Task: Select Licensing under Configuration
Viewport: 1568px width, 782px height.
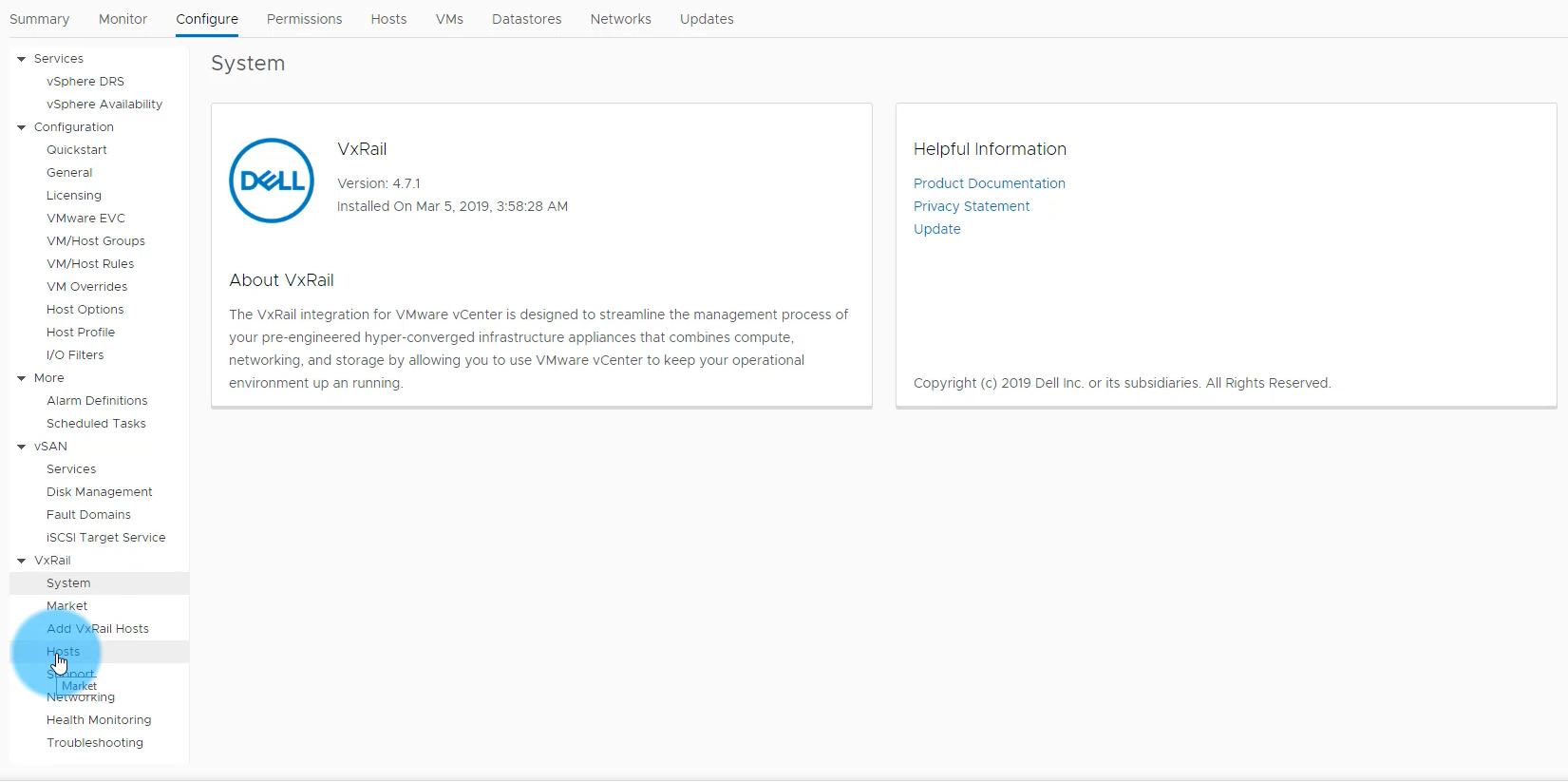Action: 73,196
